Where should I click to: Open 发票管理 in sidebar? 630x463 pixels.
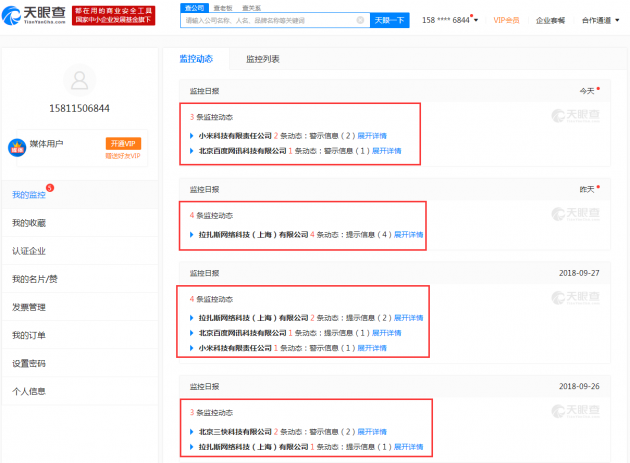[x=80, y=307]
